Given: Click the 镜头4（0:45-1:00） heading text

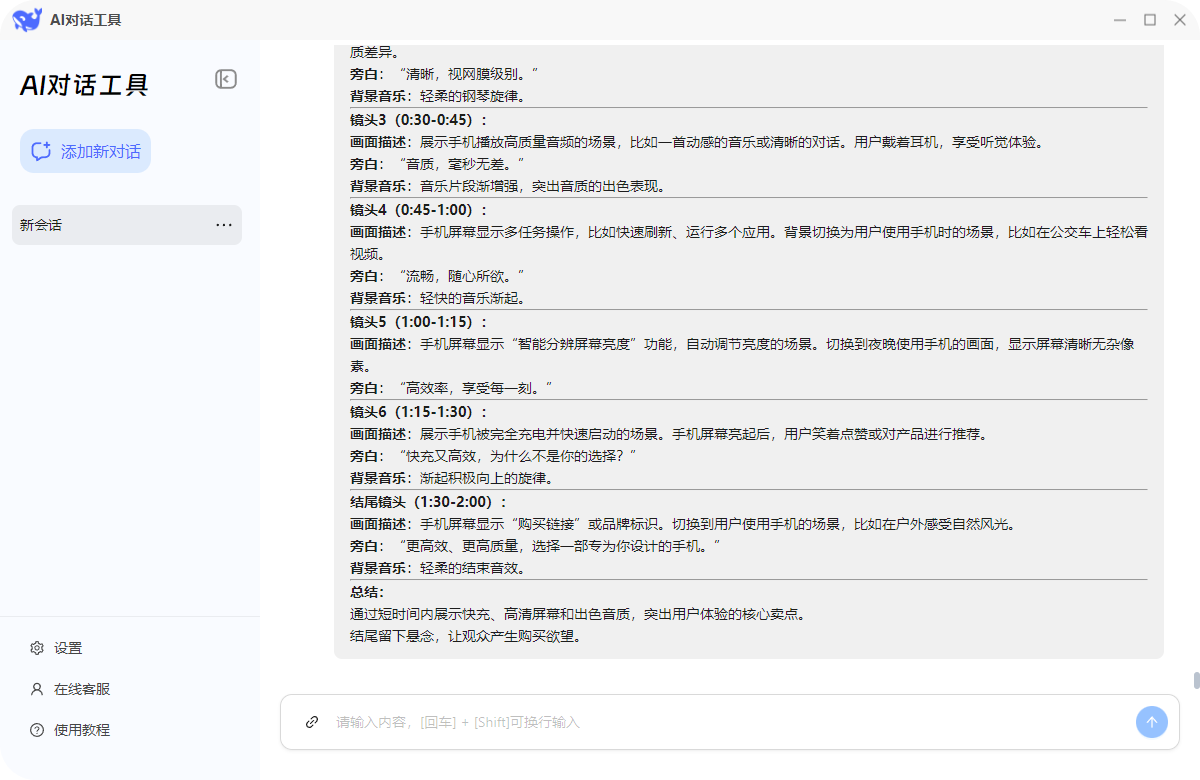Looking at the screenshot, I should (419, 210).
